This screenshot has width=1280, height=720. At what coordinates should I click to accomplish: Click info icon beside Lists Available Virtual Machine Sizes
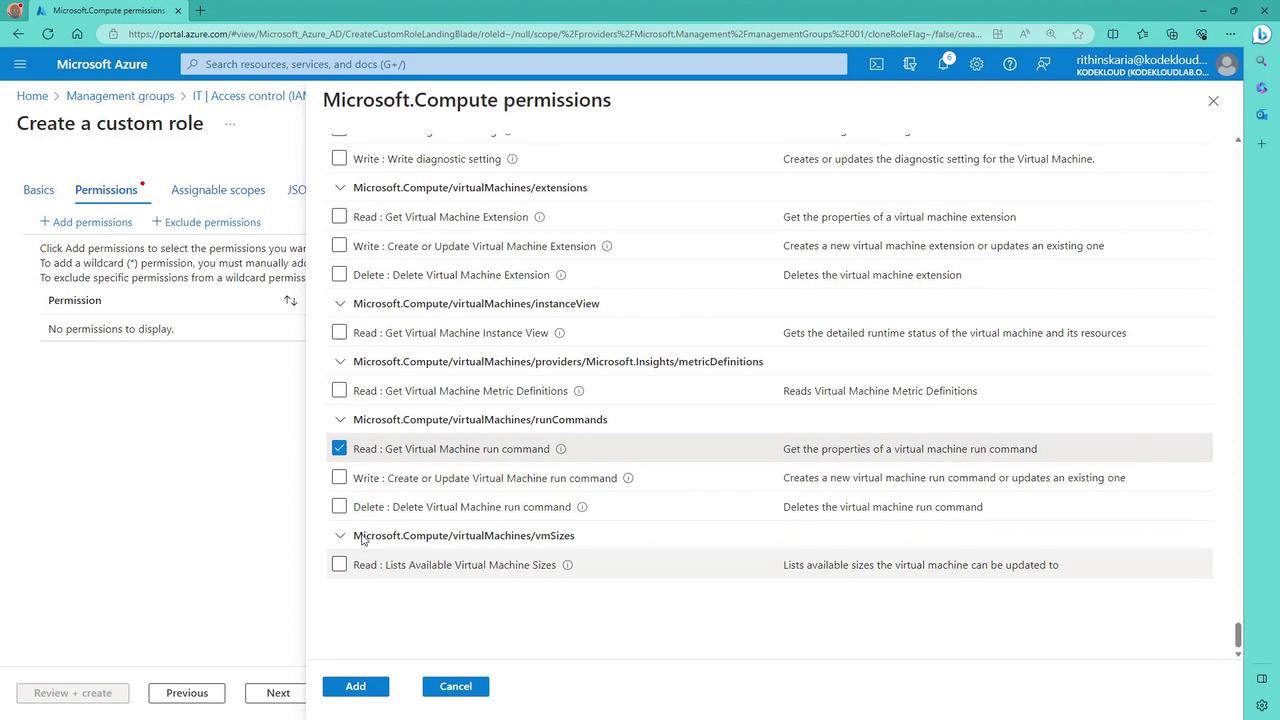click(567, 565)
